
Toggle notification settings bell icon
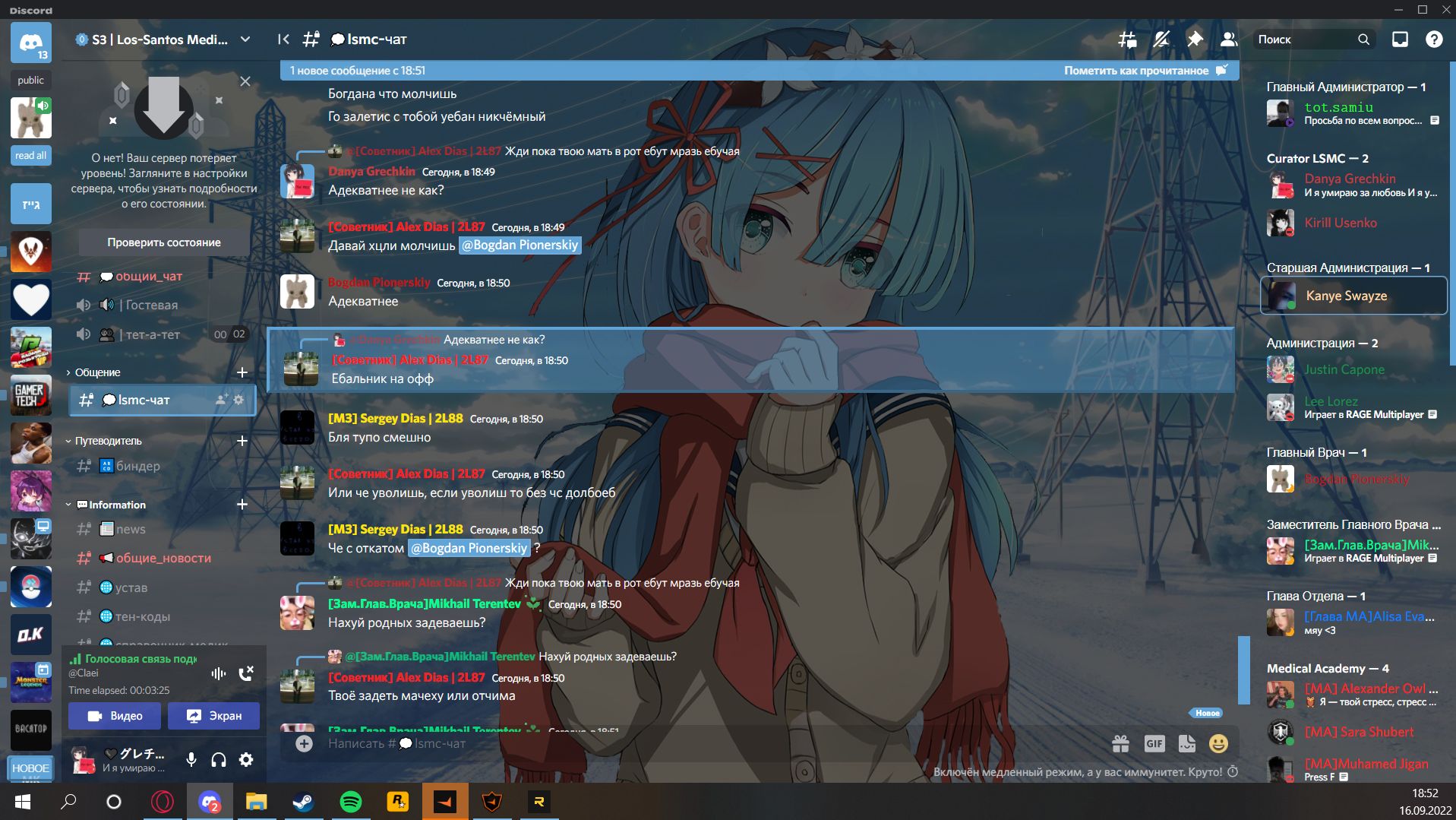click(x=1161, y=40)
